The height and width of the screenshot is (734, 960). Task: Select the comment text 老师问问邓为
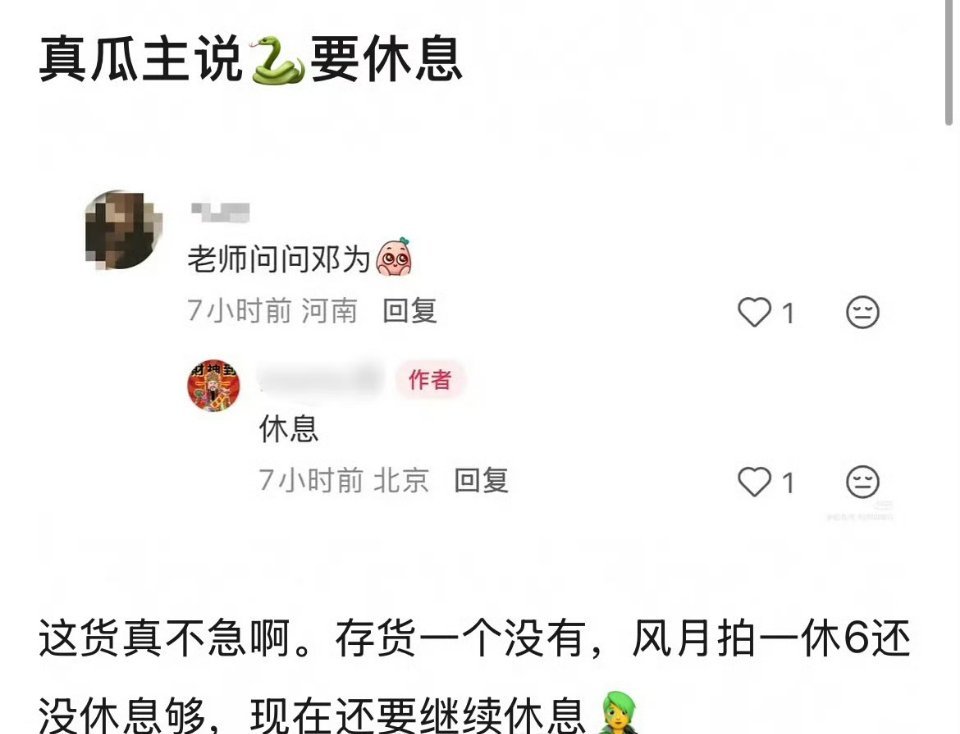pyautogui.click(x=279, y=259)
